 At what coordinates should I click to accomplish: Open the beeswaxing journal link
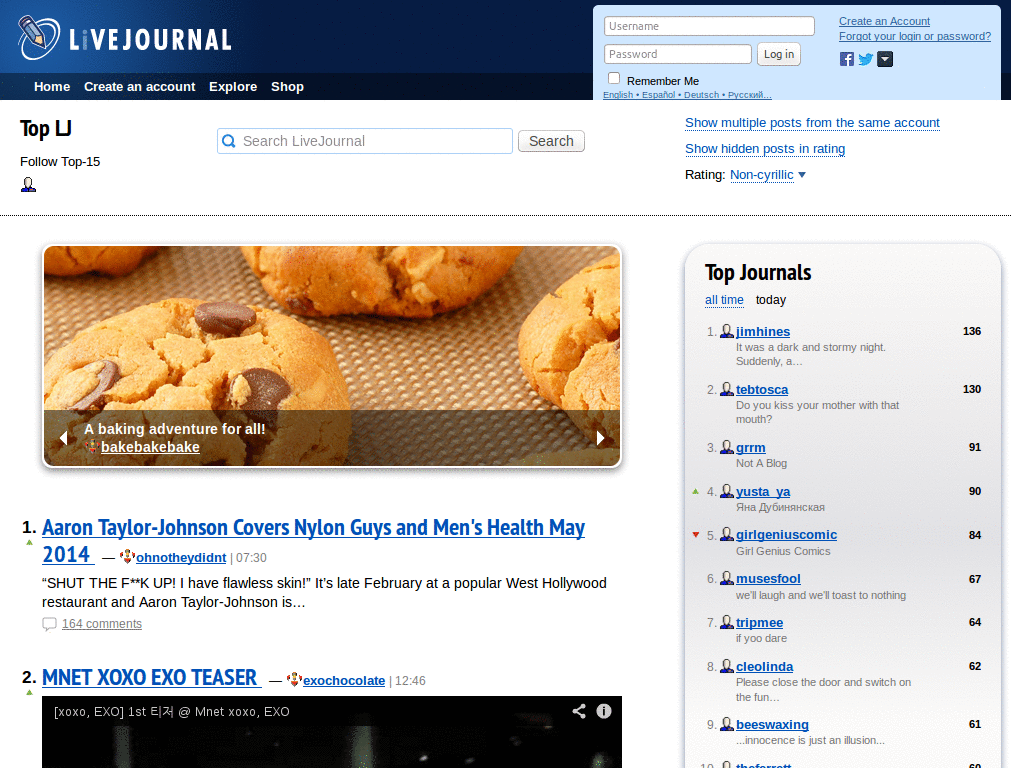pos(772,725)
